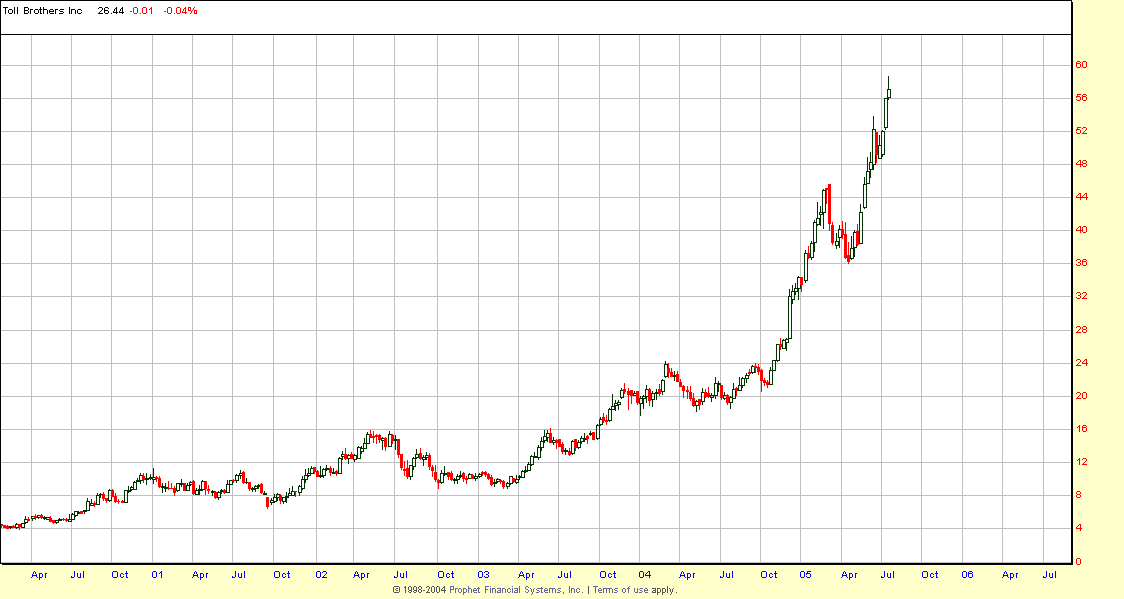The height and width of the screenshot is (599, 1124).
Task: Click the 44 price axis label
Action: click(x=1081, y=197)
